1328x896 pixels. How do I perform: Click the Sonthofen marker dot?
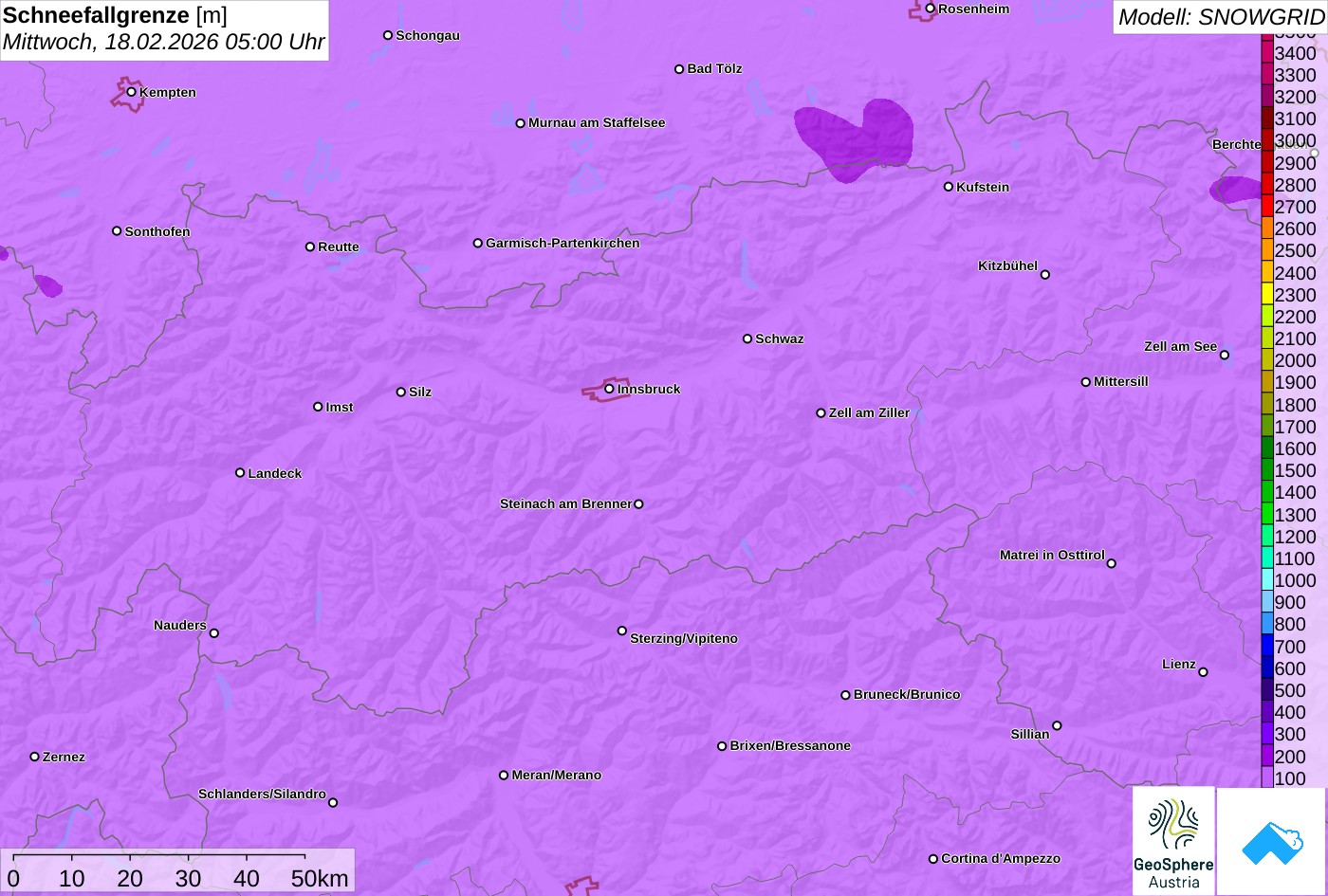117,231
